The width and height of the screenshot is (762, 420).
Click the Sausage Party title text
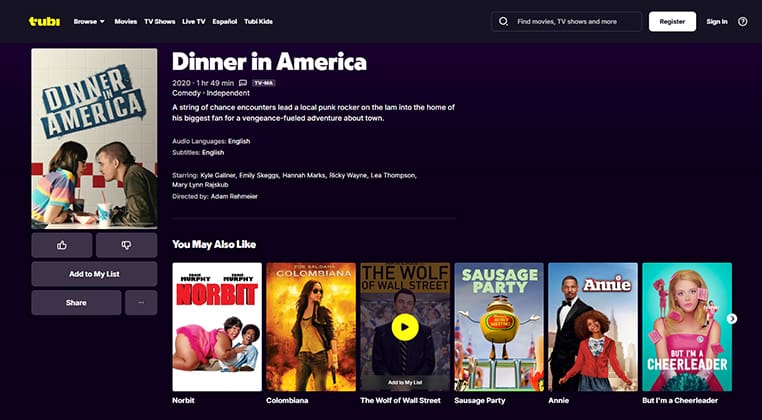click(480, 401)
